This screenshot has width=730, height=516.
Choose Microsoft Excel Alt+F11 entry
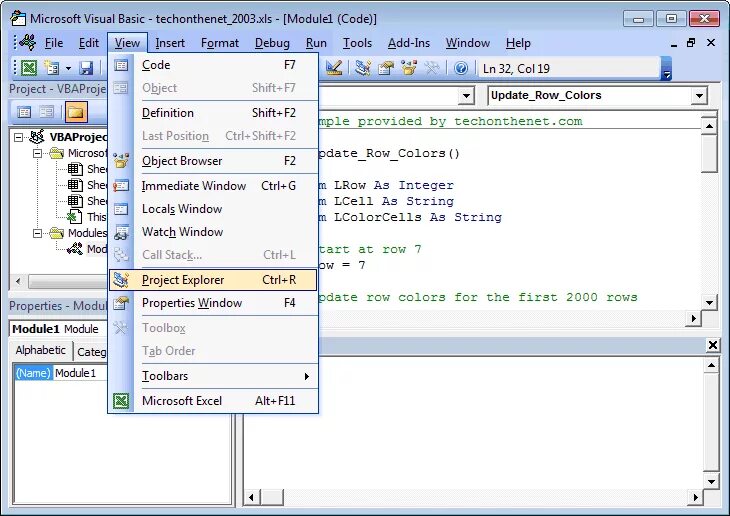(x=214, y=401)
